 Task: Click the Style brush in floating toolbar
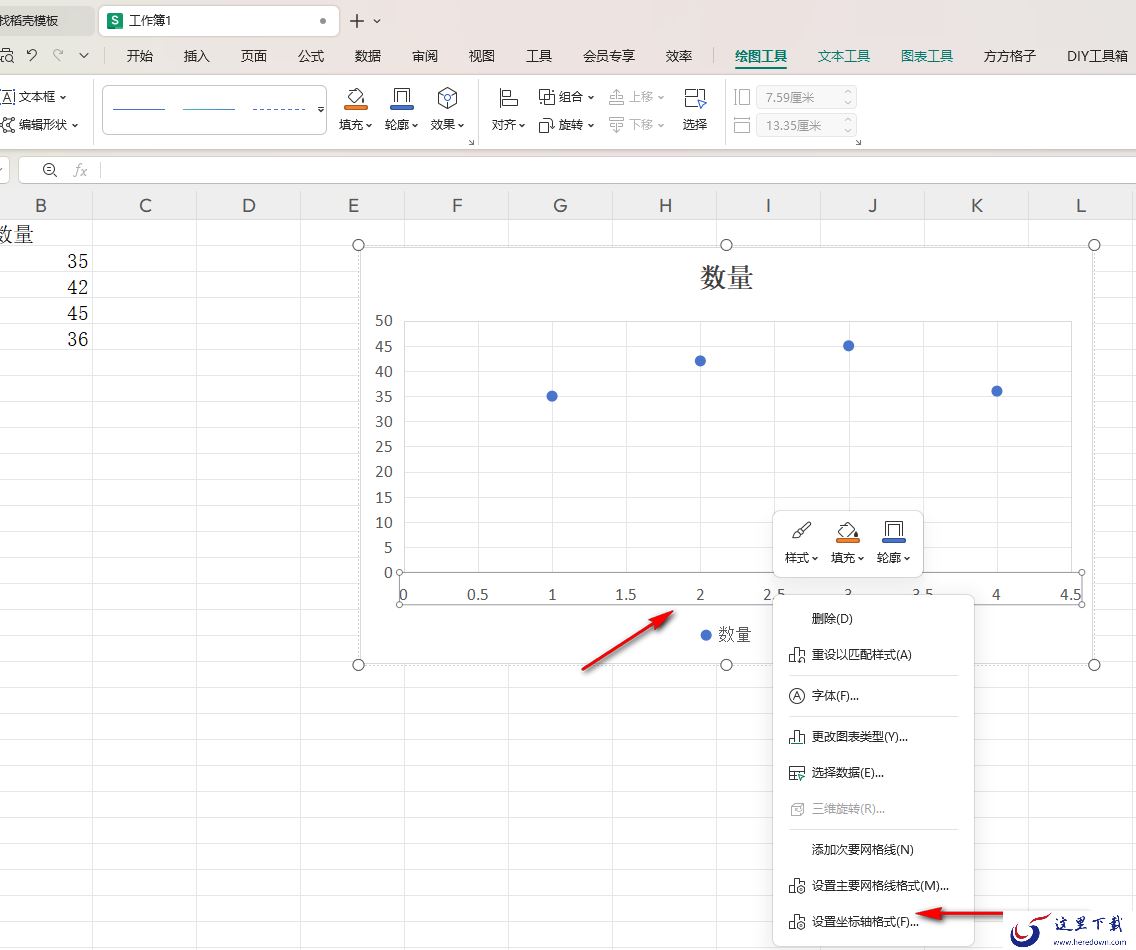point(801,531)
